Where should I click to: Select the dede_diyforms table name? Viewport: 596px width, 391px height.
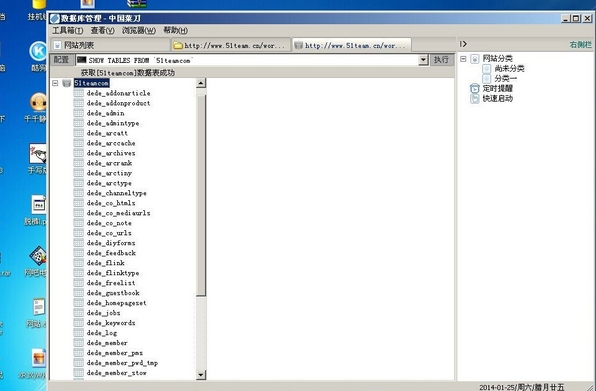111,243
